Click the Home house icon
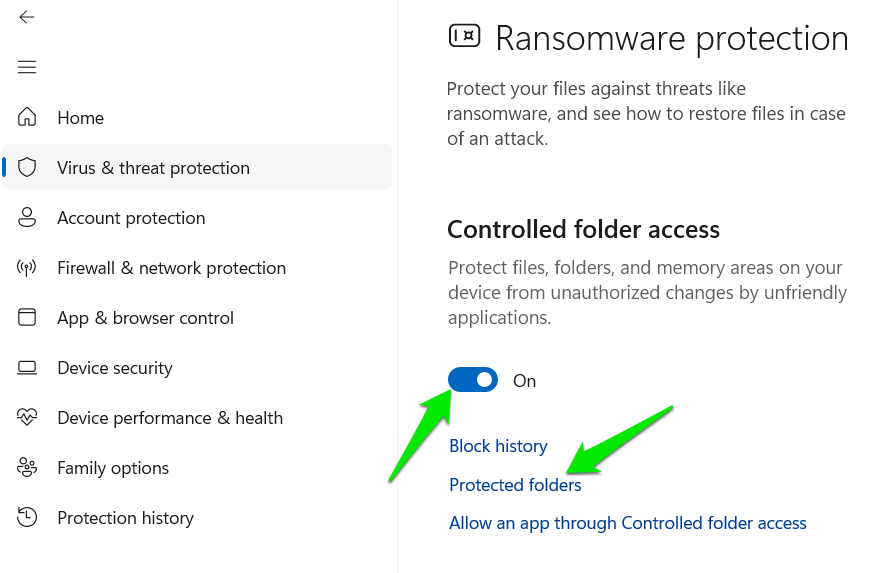The image size is (884, 573). pyautogui.click(x=27, y=117)
